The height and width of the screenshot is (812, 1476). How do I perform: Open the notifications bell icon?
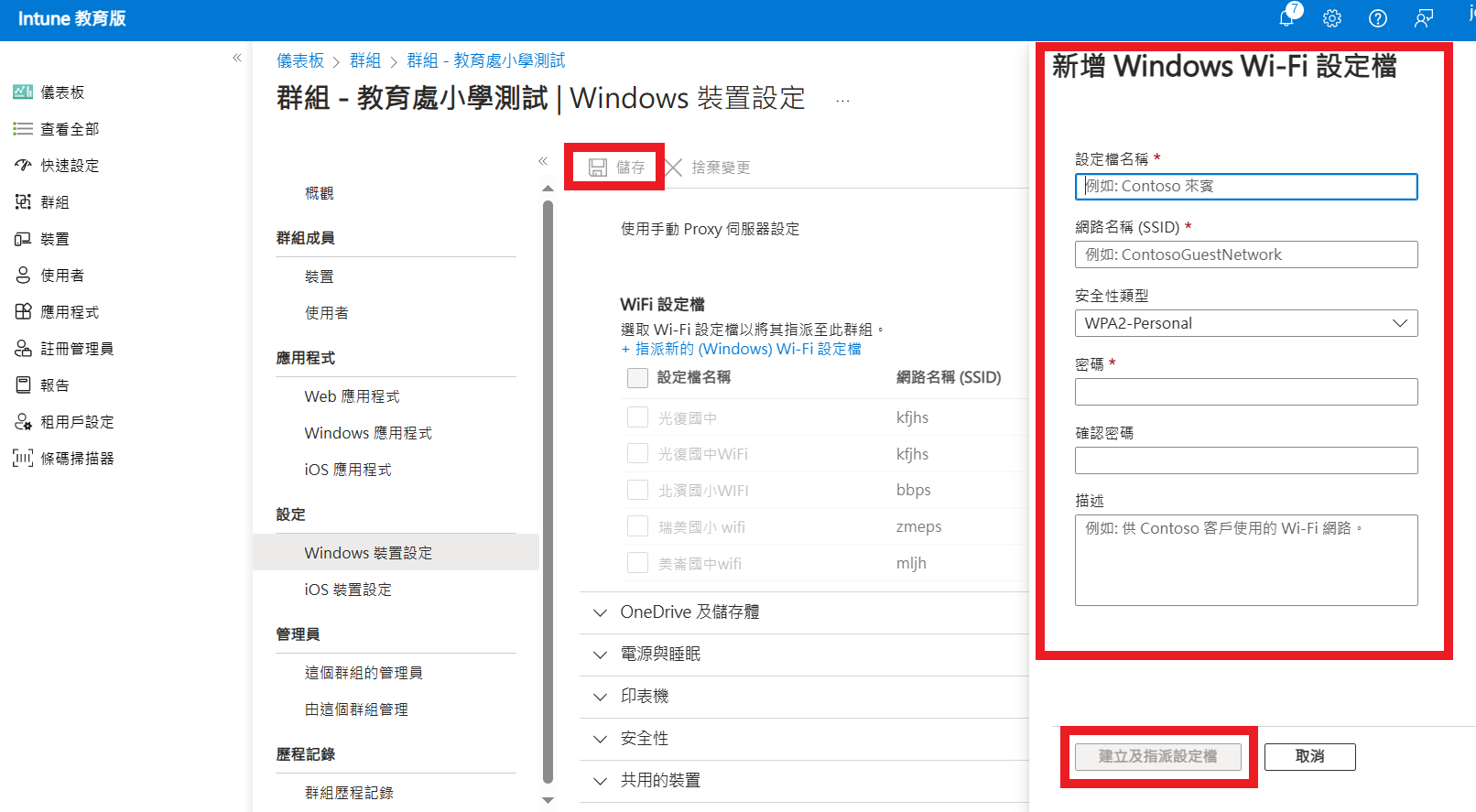pyautogui.click(x=1286, y=18)
